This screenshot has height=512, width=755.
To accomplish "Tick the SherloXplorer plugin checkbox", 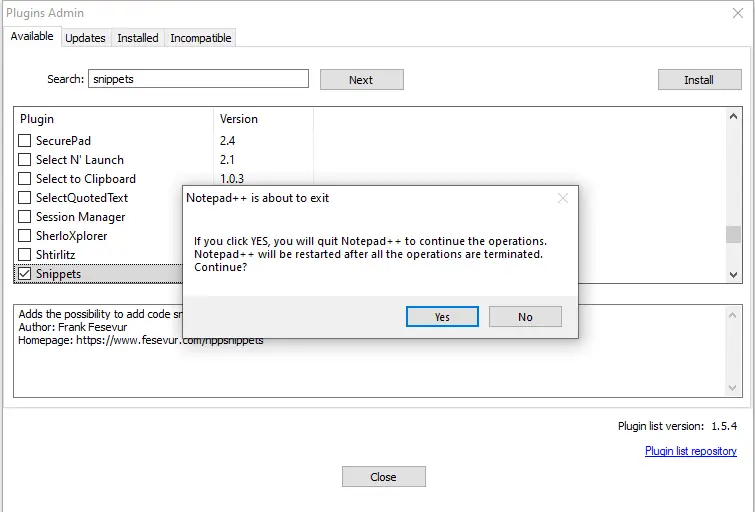I will pos(25,236).
